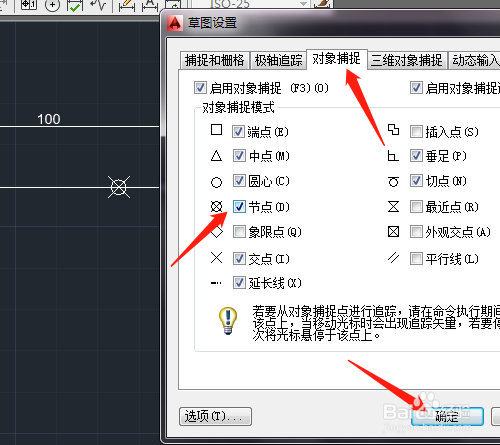This screenshot has width=500, height=445.
Task: Open the 动态输入 tab
Action: [475, 60]
